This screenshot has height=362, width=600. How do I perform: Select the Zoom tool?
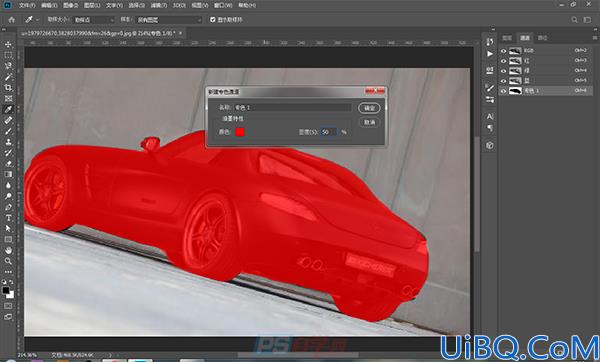(x=8, y=261)
